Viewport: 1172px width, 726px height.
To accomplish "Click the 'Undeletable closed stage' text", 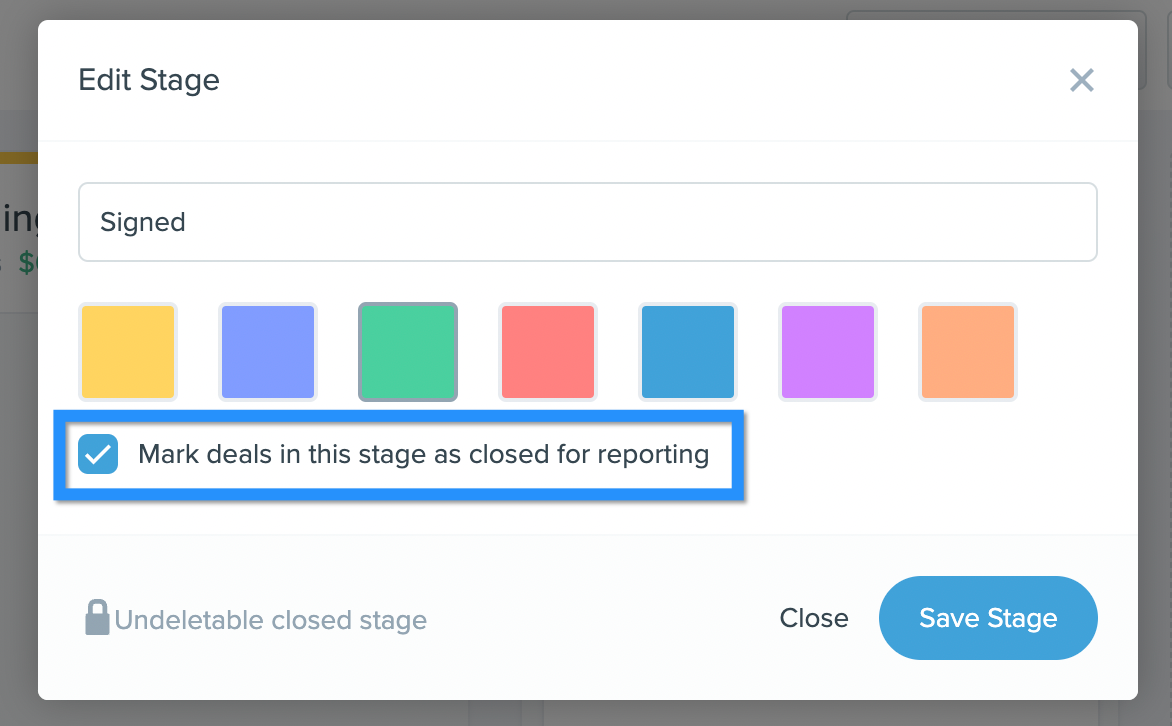I will click(x=271, y=620).
